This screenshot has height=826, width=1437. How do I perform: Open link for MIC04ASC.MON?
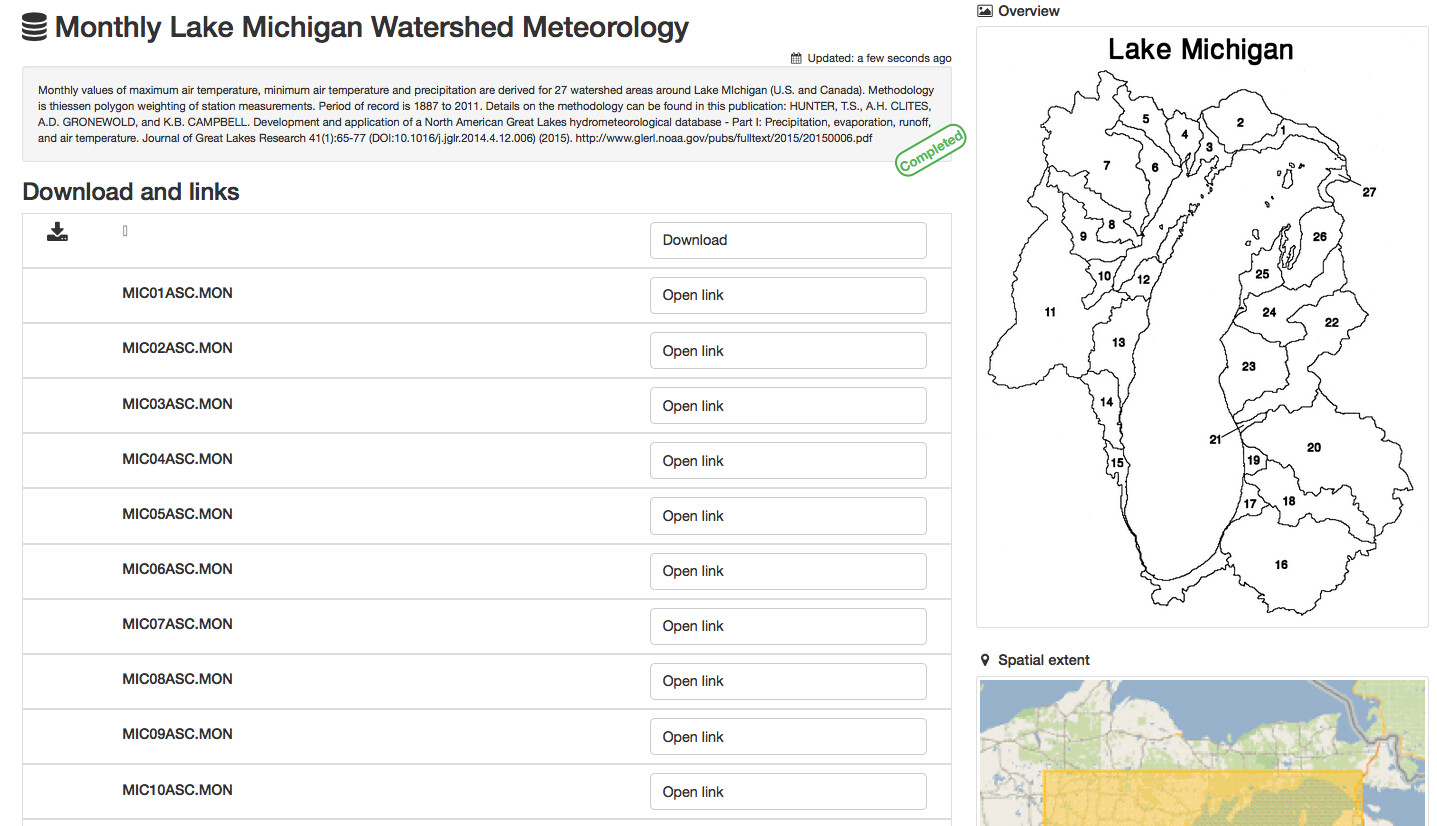pyautogui.click(x=788, y=461)
